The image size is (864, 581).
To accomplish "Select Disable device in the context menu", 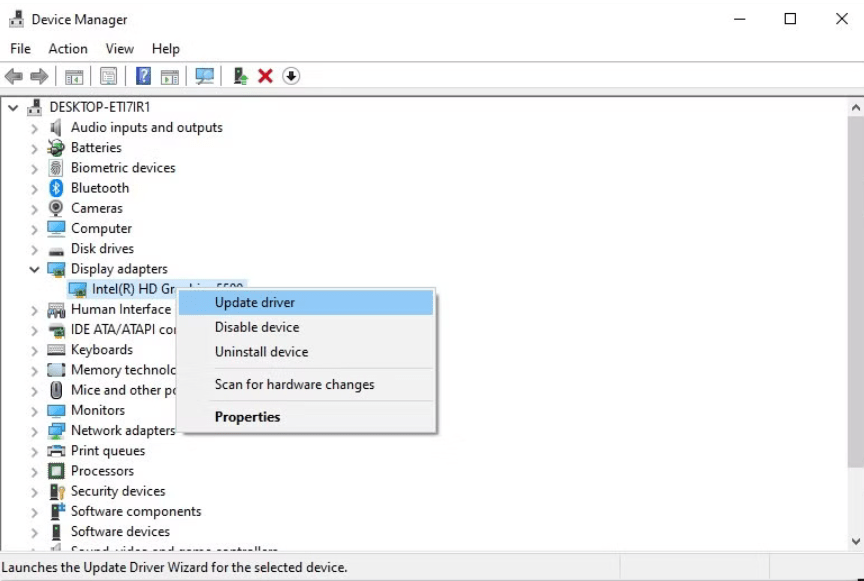I will (x=259, y=327).
